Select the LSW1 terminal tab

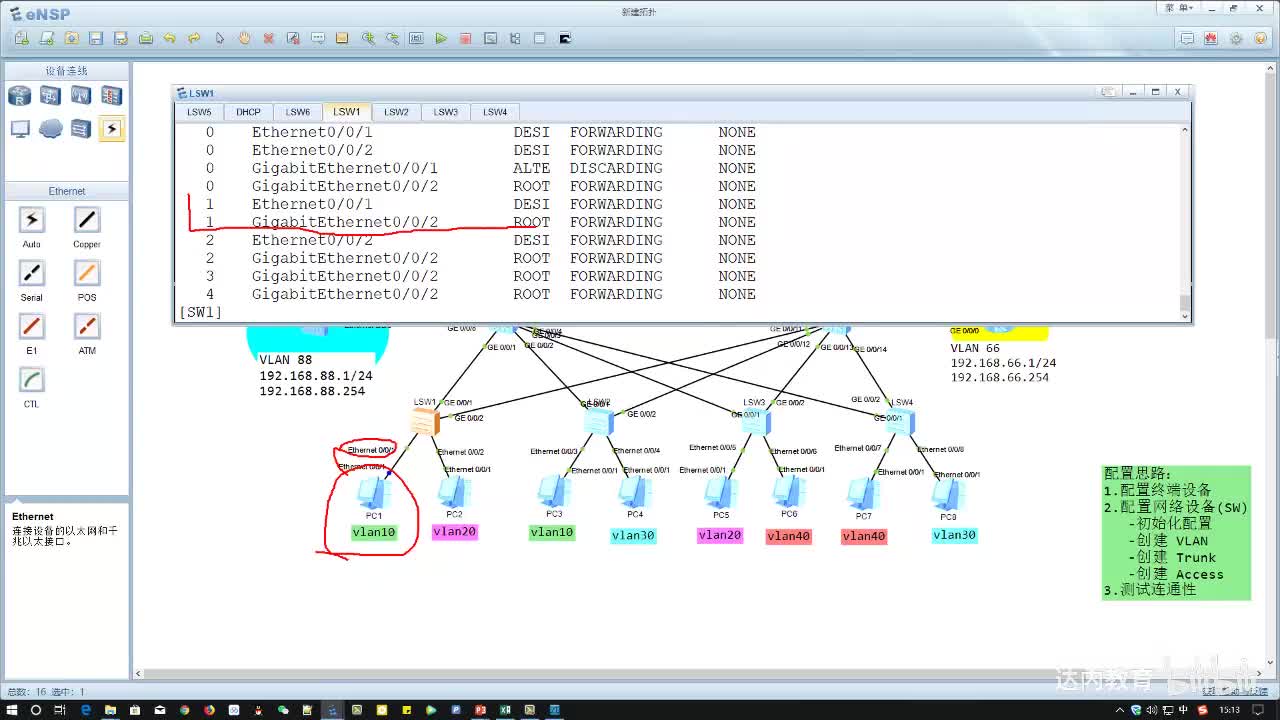347,112
